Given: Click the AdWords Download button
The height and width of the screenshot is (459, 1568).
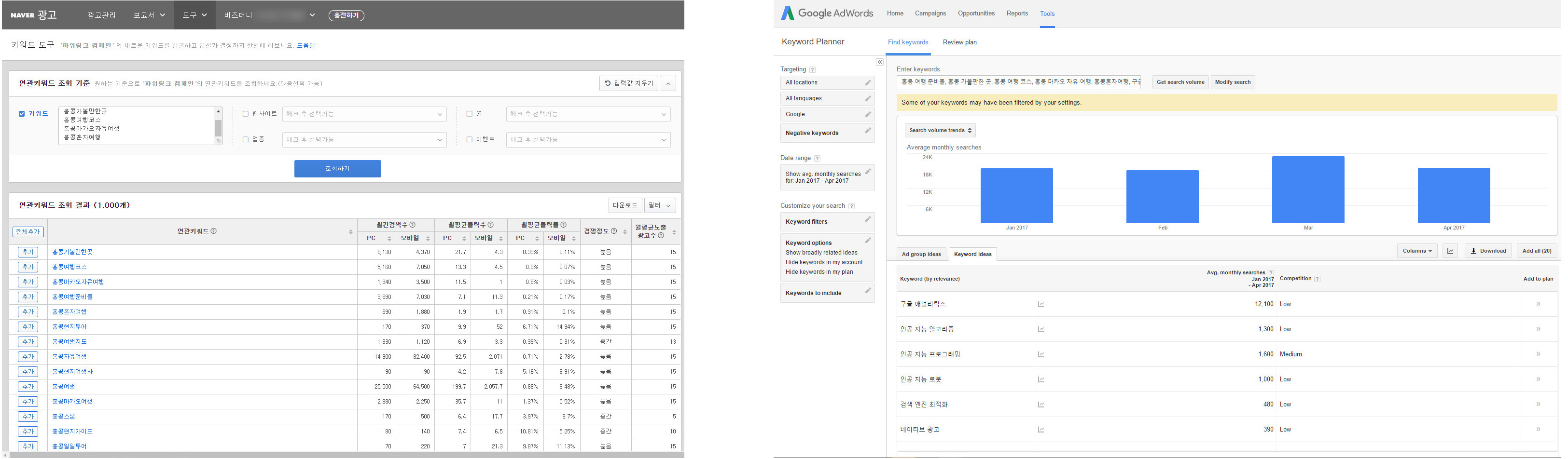Looking at the screenshot, I should (x=1488, y=251).
